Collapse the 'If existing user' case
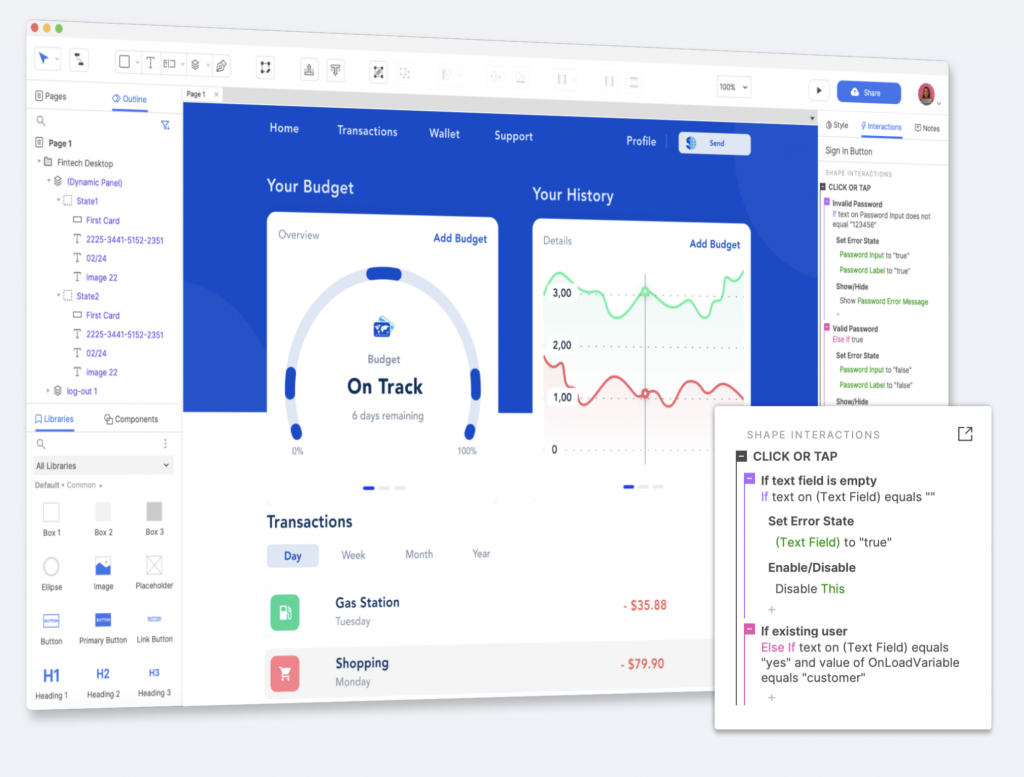The width and height of the screenshot is (1024, 777). point(749,630)
